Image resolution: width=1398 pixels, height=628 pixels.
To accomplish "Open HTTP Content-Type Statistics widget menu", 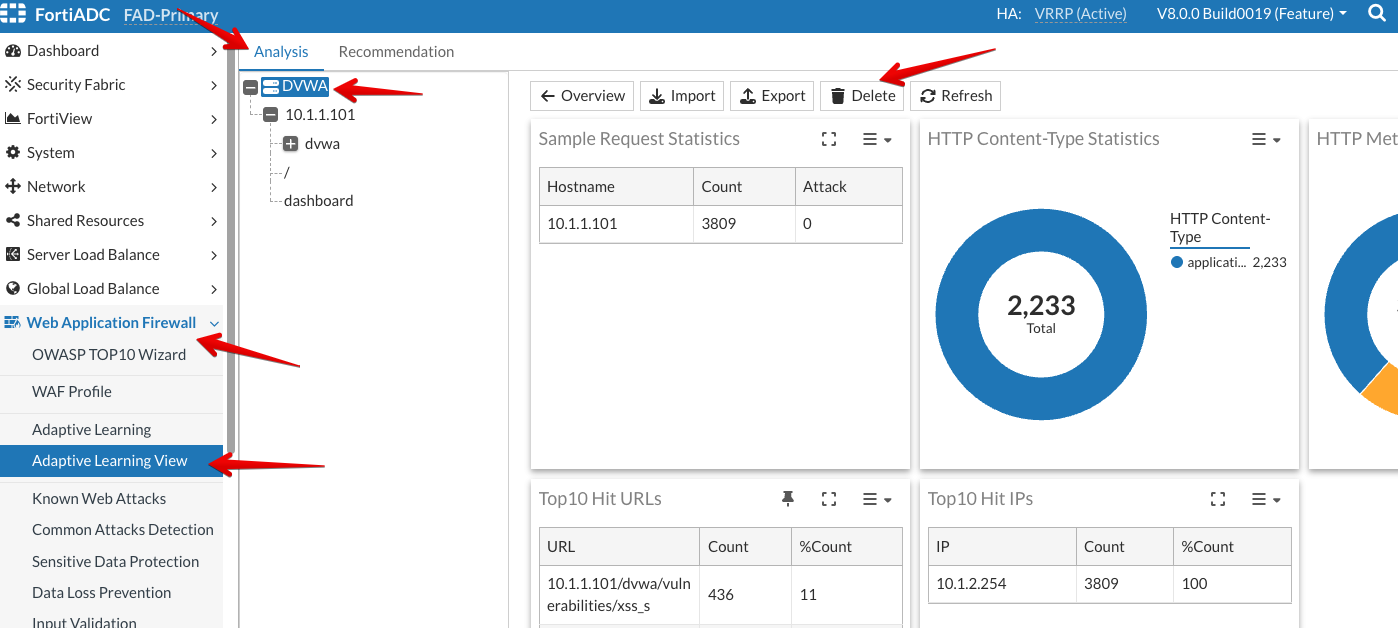I will click(1266, 140).
